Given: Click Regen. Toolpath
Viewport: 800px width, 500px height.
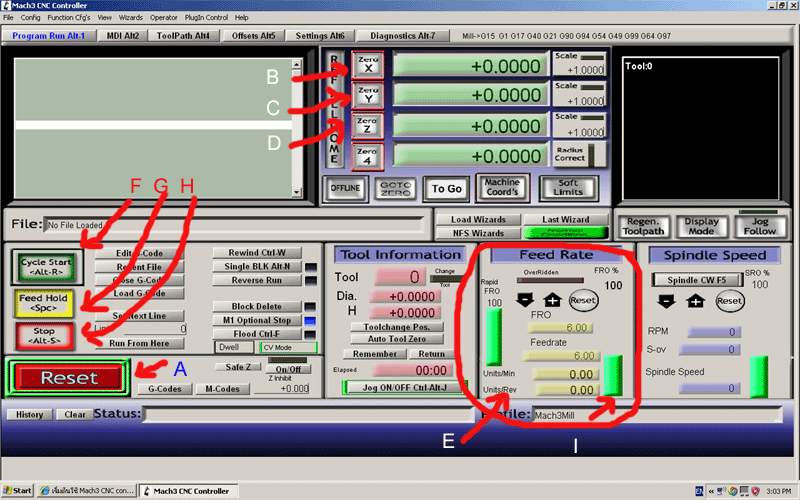Looking at the screenshot, I should [643, 226].
